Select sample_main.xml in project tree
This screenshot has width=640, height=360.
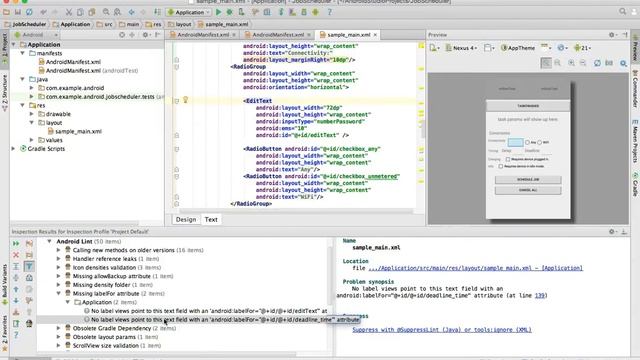(75, 131)
